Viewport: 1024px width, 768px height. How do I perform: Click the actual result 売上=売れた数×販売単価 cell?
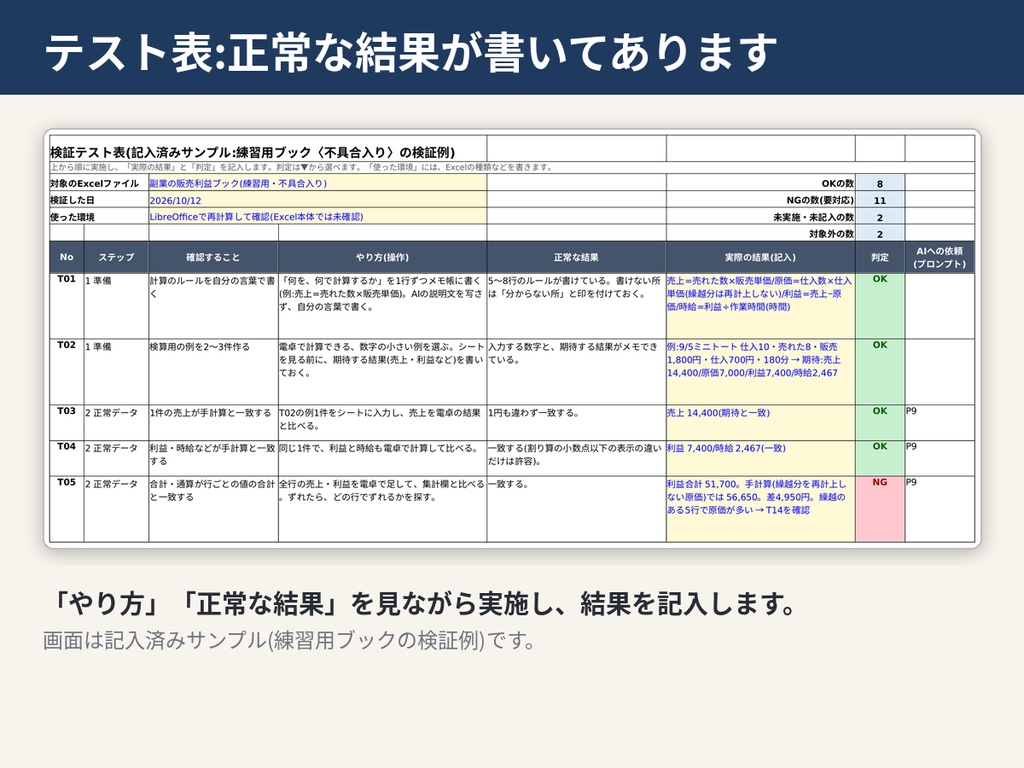tap(760, 306)
